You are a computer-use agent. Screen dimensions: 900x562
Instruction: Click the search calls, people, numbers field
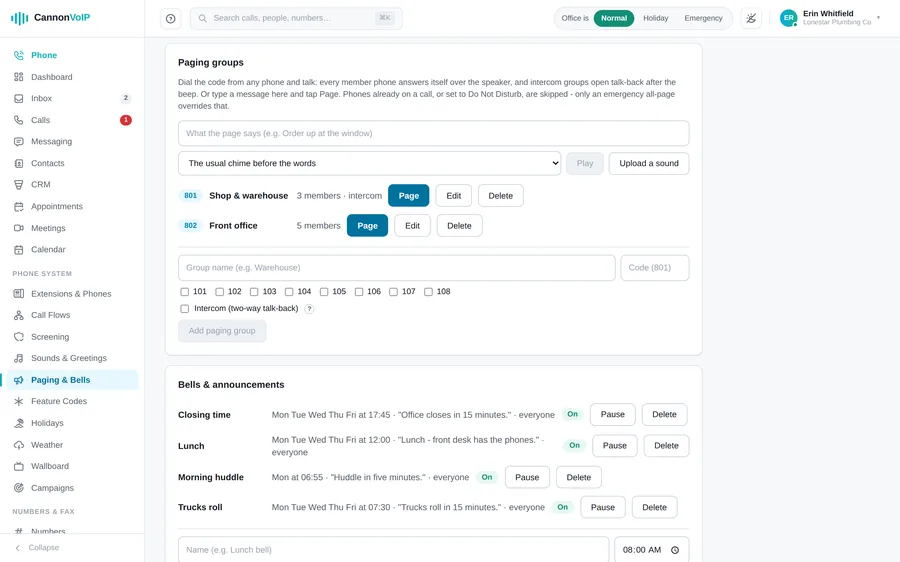pos(296,18)
